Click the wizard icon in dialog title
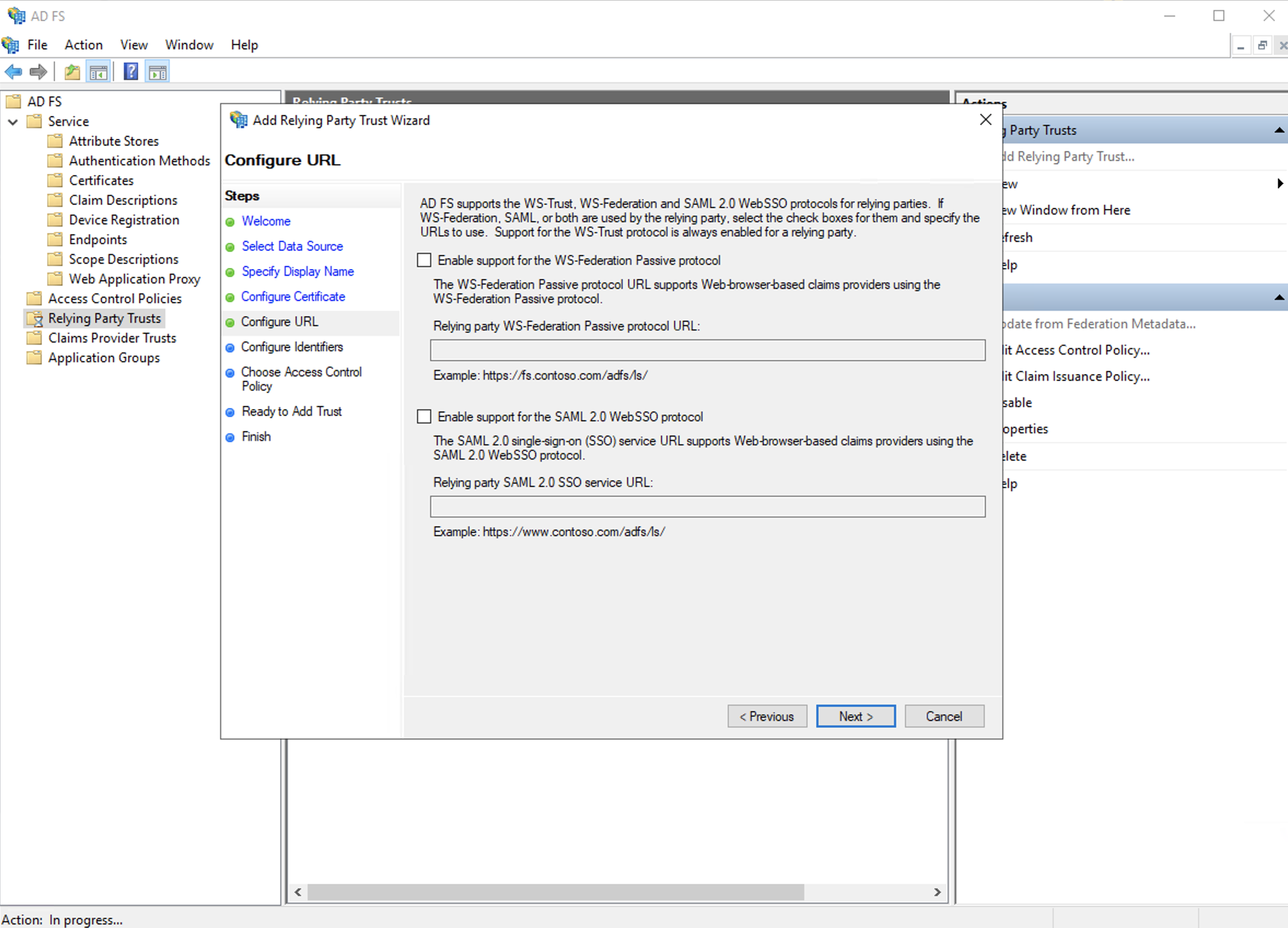 pos(239,120)
